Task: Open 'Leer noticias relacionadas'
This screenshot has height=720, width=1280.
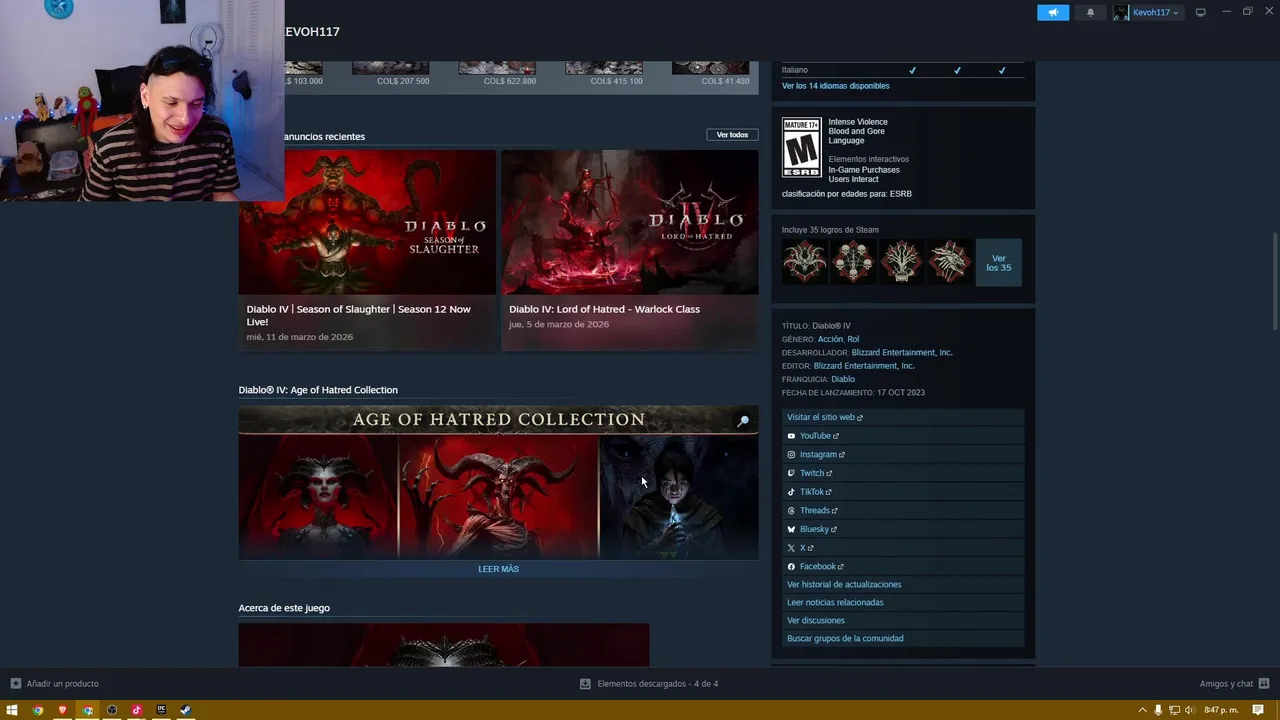Action: [x=835, y=602]
